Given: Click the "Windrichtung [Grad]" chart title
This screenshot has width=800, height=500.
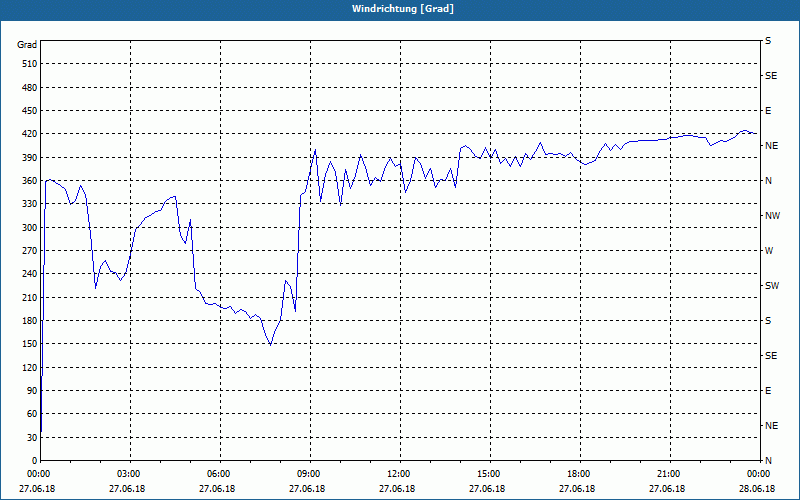Looking at the screenshot, I should tap(403, 9).
